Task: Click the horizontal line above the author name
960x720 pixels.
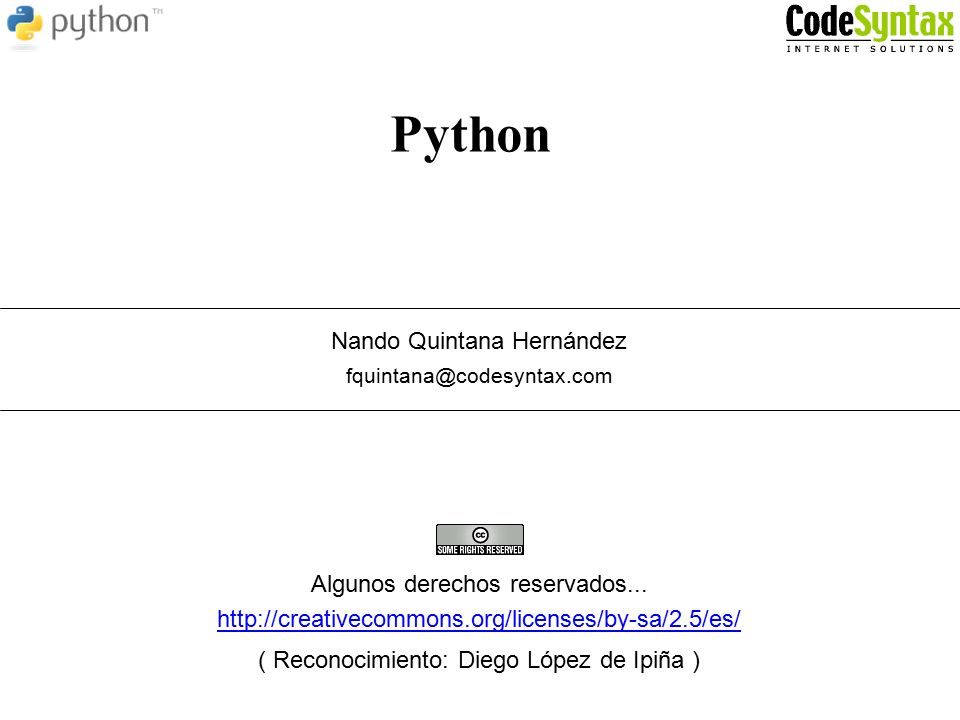Action: [x=480, y=309]
